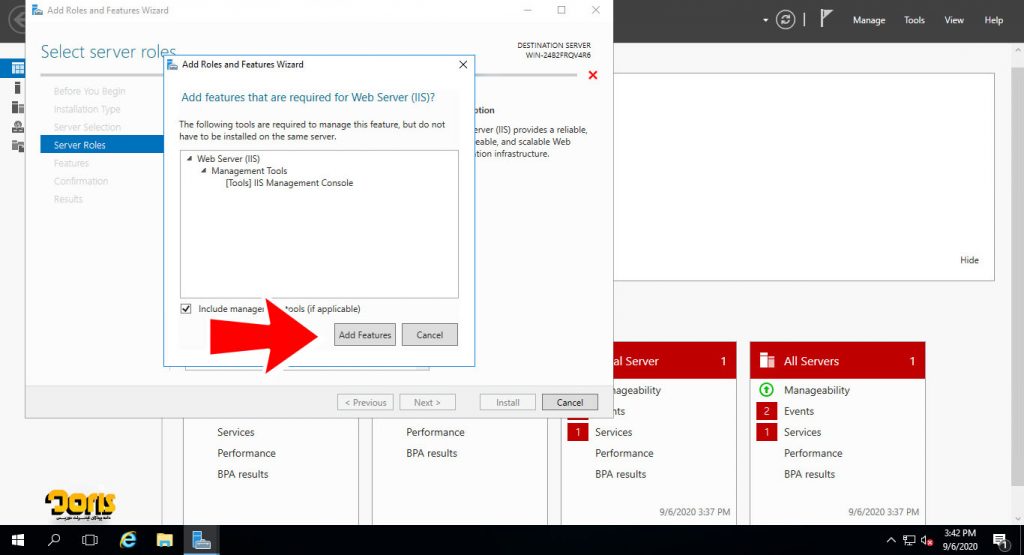Click the All Servers tile header
Image resolution: width=1024 pixels, height=555 pixels.
(837, 360)
